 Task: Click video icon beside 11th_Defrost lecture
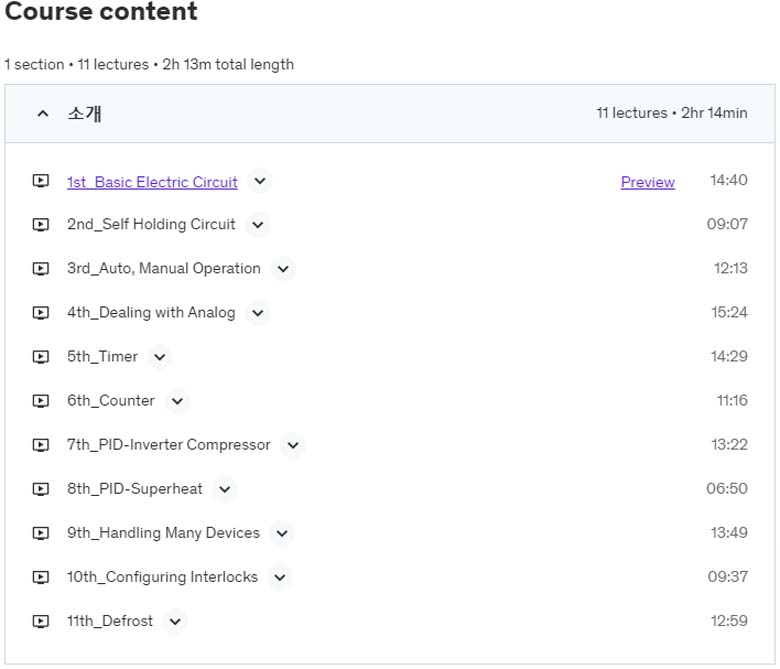[x=40, y=621]
